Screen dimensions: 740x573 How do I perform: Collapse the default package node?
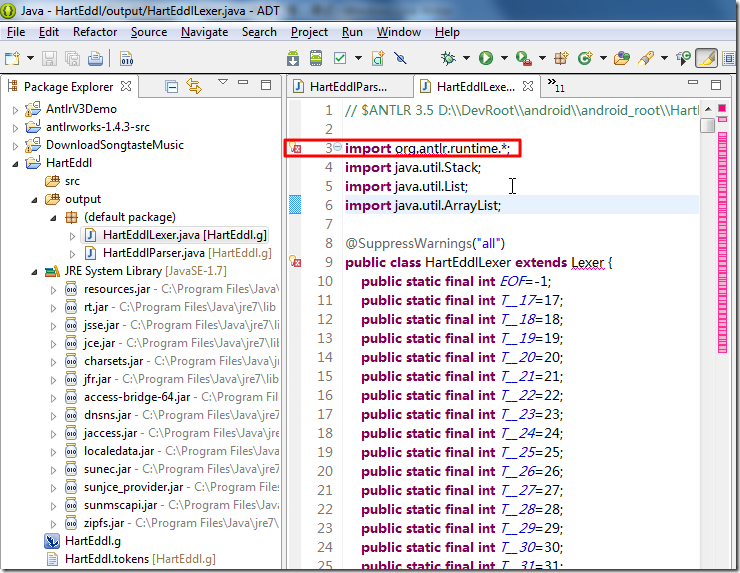pyautogui.click(x=53, y=218)
